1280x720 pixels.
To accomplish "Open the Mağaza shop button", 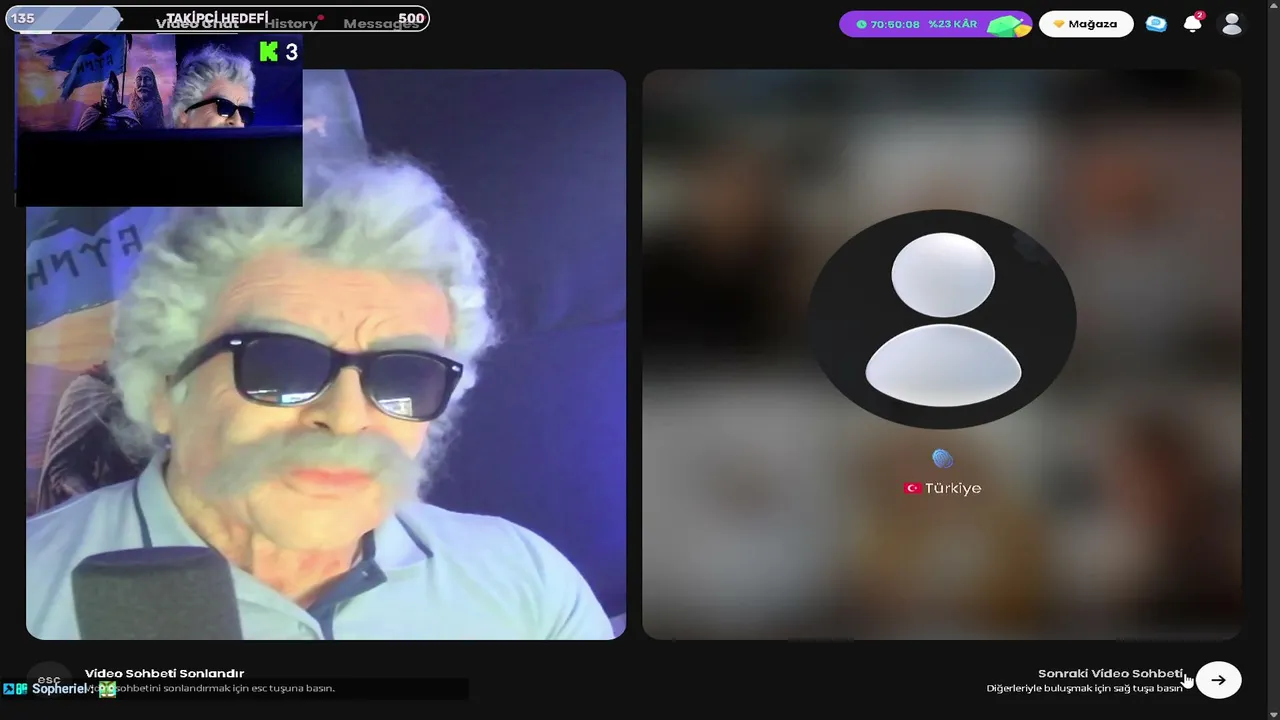I will pos(1086,24).
